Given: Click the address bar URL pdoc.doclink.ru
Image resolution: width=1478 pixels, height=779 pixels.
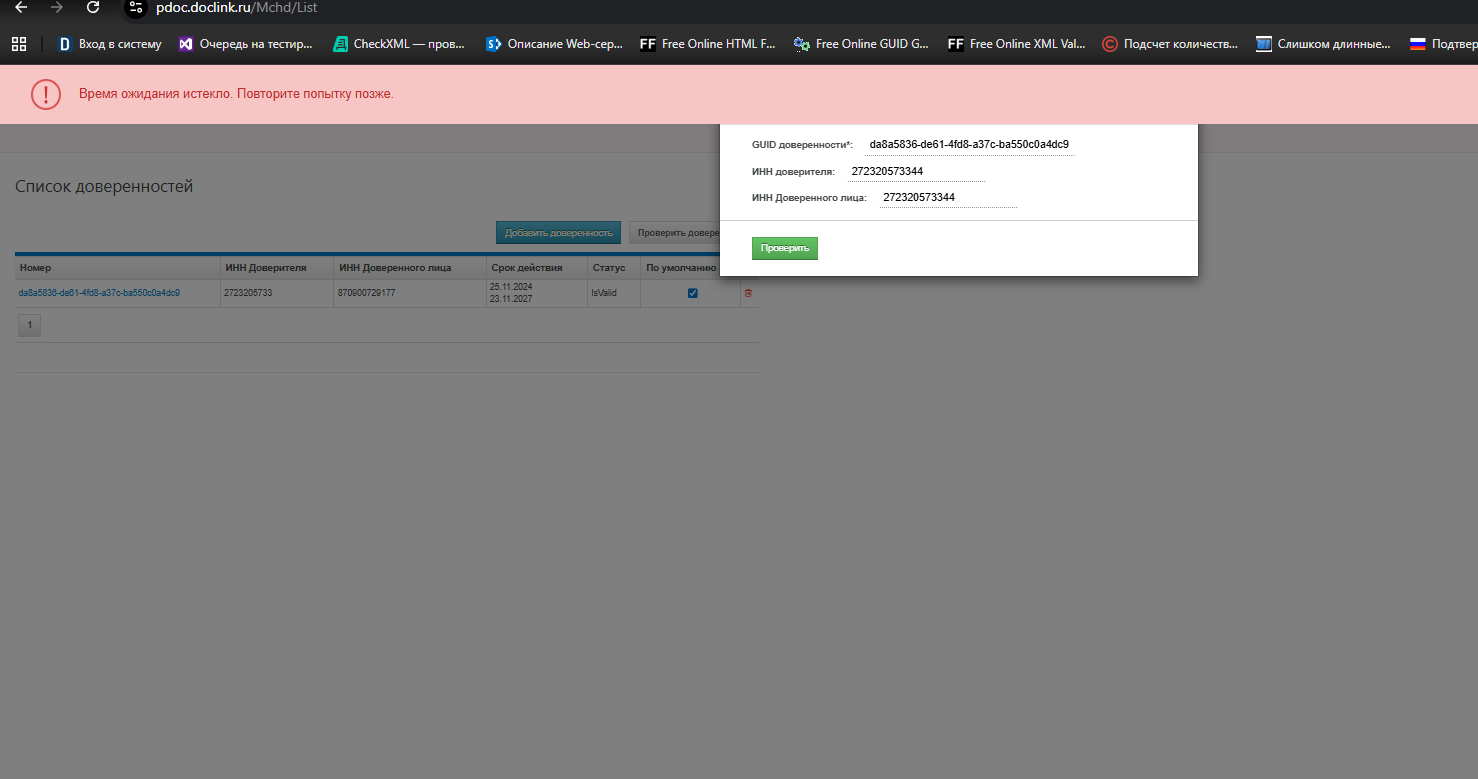Looking at the screenshot, I should pos(237,7).
